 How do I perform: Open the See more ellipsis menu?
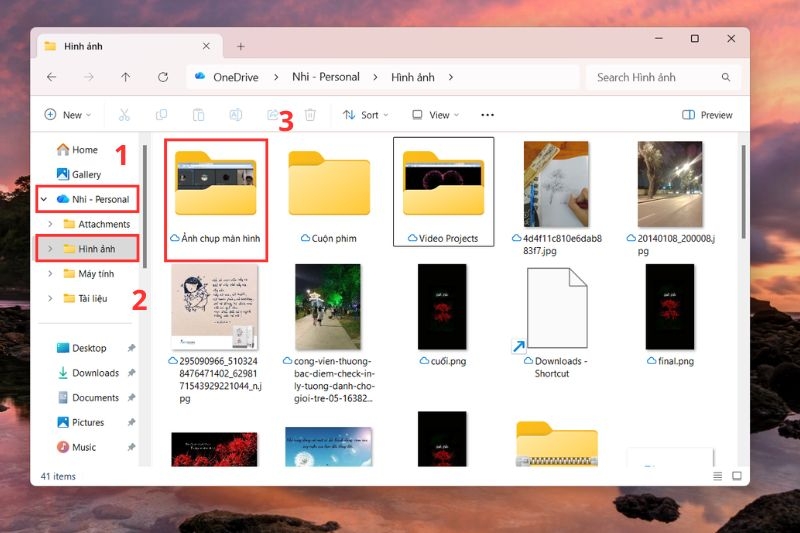coord(487,115)
